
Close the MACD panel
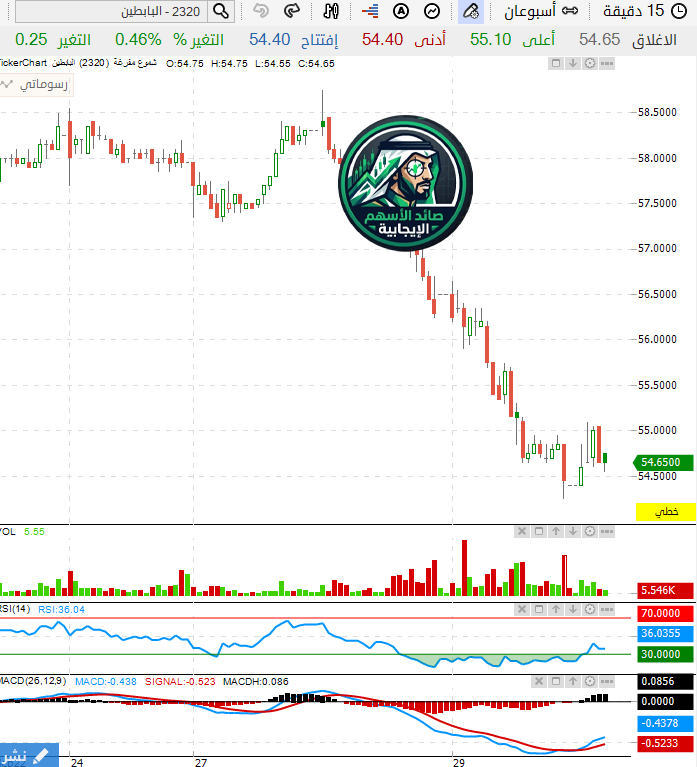coord(539,681)
